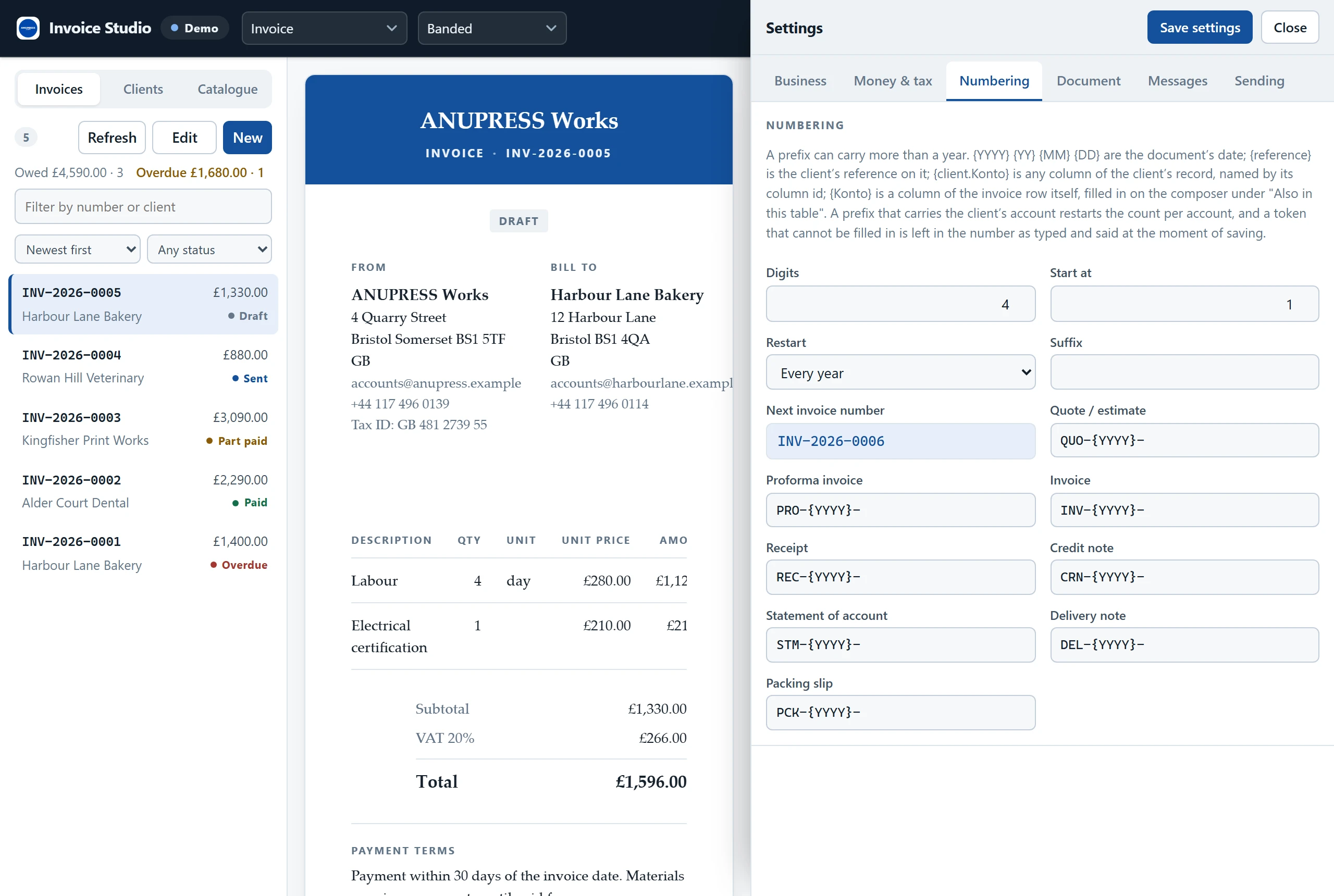Select the Invoices tab

tap(59, 89)
